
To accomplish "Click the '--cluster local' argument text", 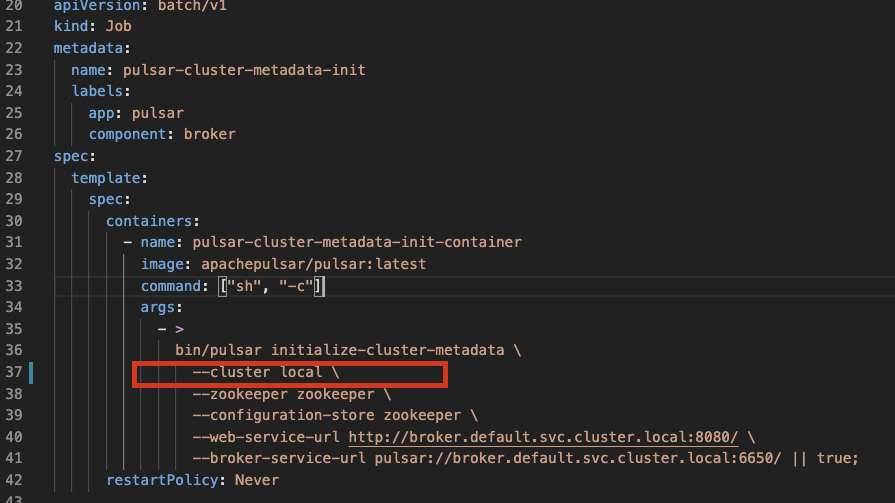I will point(257,372).
